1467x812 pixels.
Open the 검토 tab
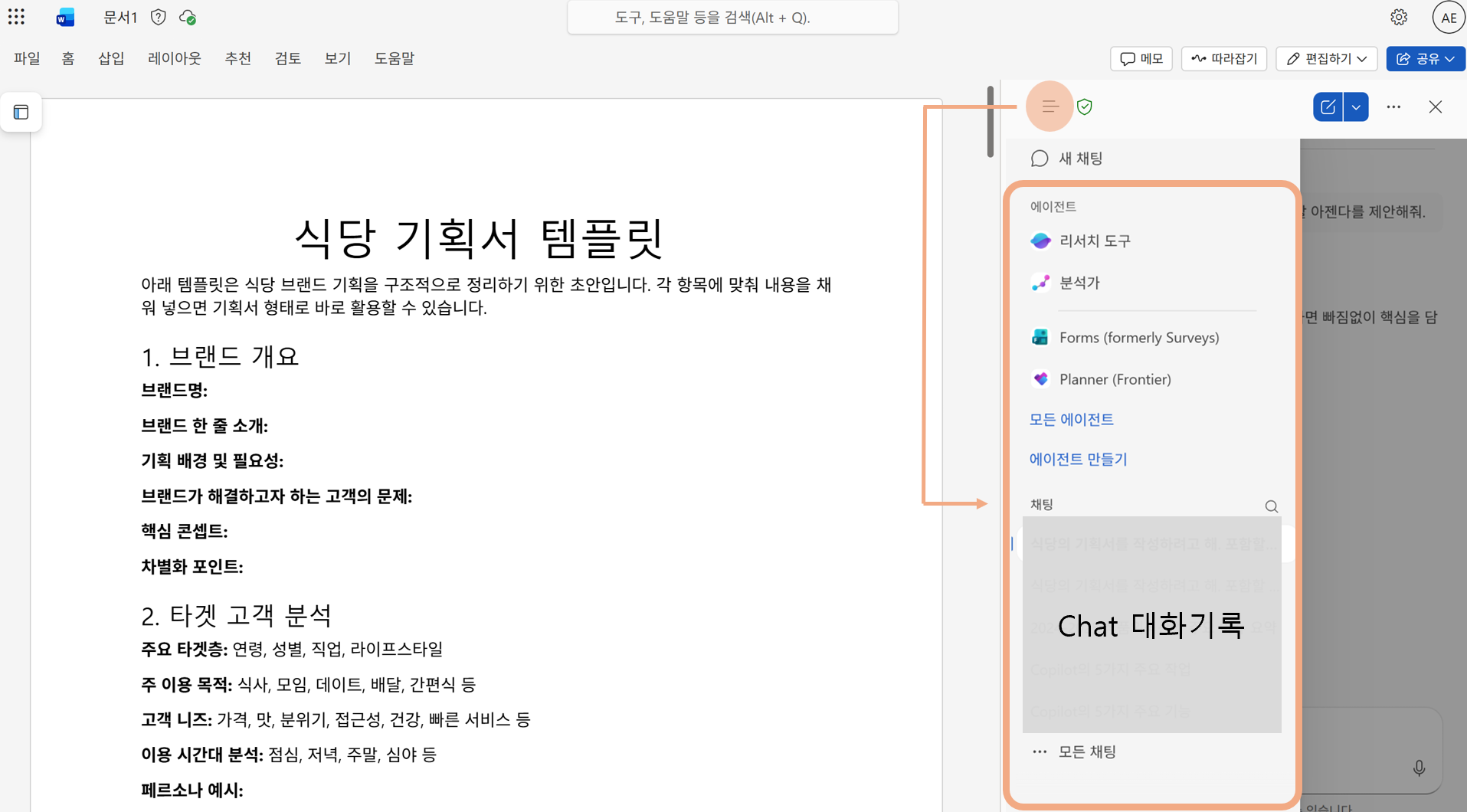[287, 58]
